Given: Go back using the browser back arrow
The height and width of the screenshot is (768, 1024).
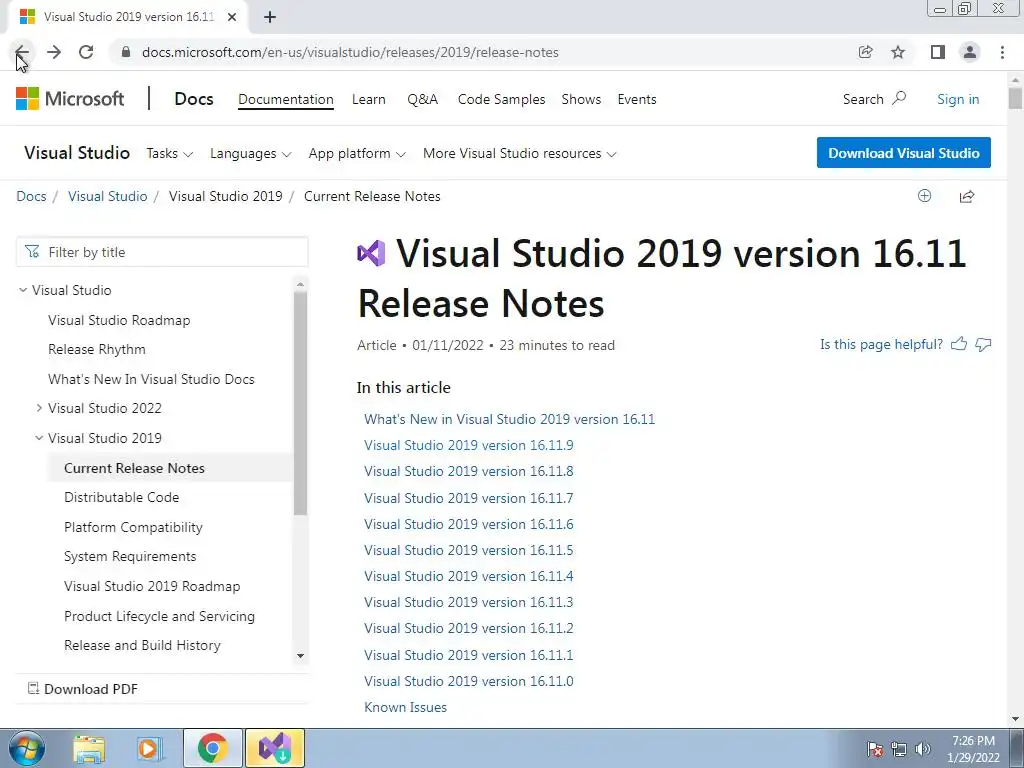Looking at the screenshot, I should pyautogui.click(x=22, y=52).
